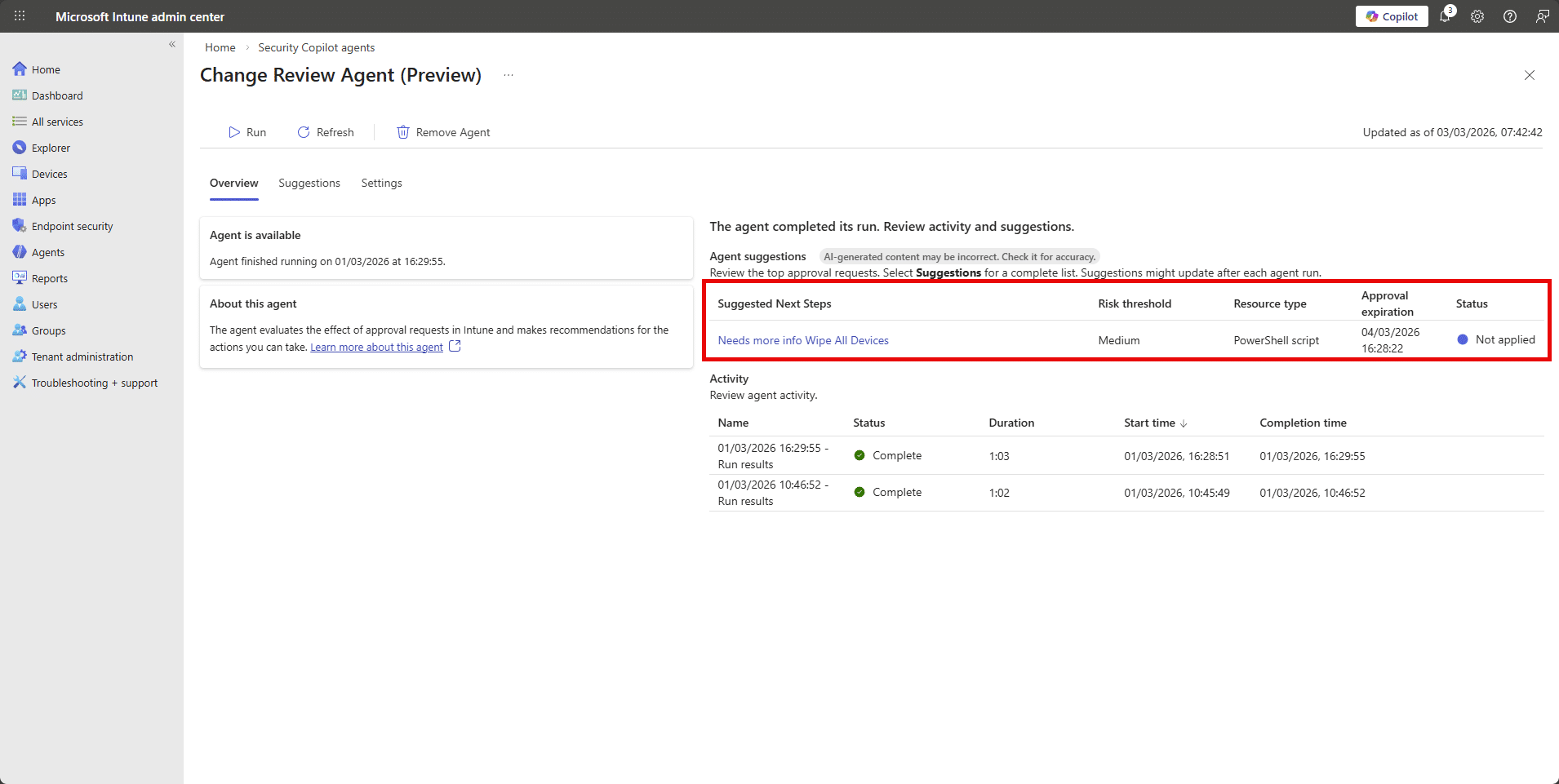Open the app launcher waffle icon
Image resolution: width=1559 pixels, height=784 pixels.
(20, 16)
